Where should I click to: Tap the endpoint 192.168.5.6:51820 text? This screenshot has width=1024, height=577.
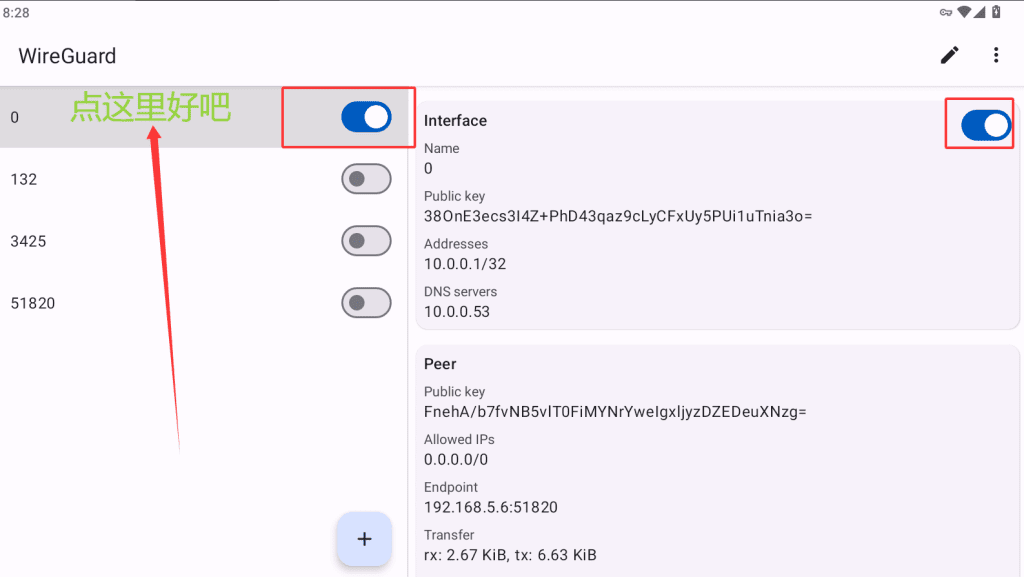click(x=490, y=507)
